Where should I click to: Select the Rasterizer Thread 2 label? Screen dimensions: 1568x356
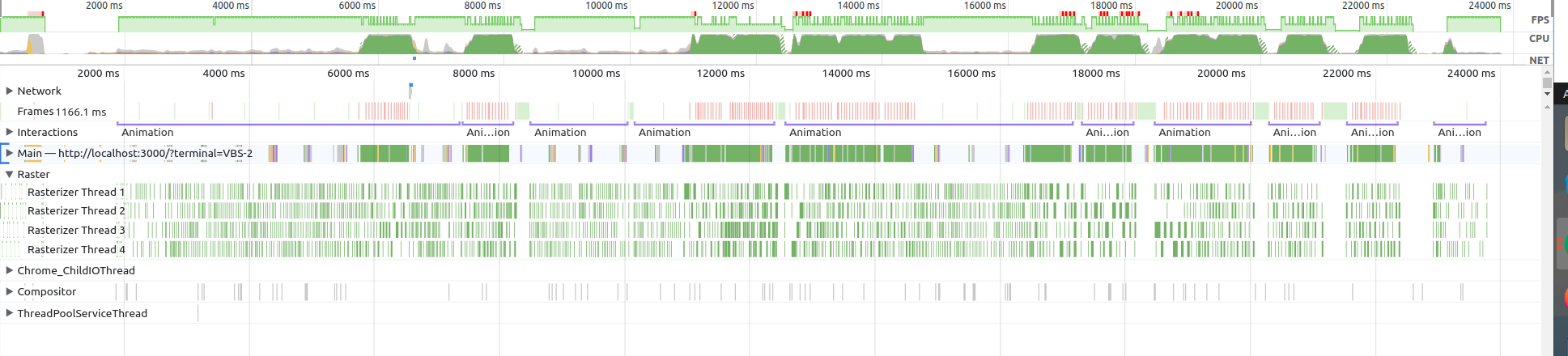coord(76,210)
